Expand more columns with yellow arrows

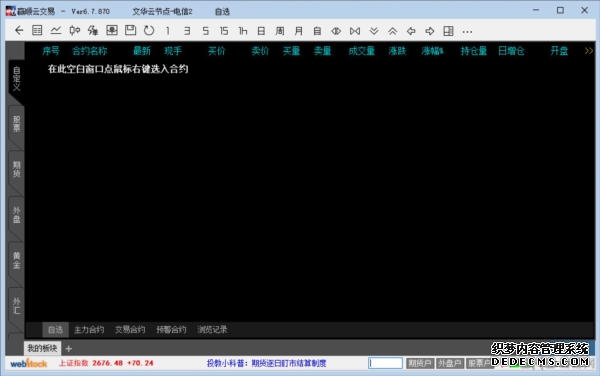point(589,51)
